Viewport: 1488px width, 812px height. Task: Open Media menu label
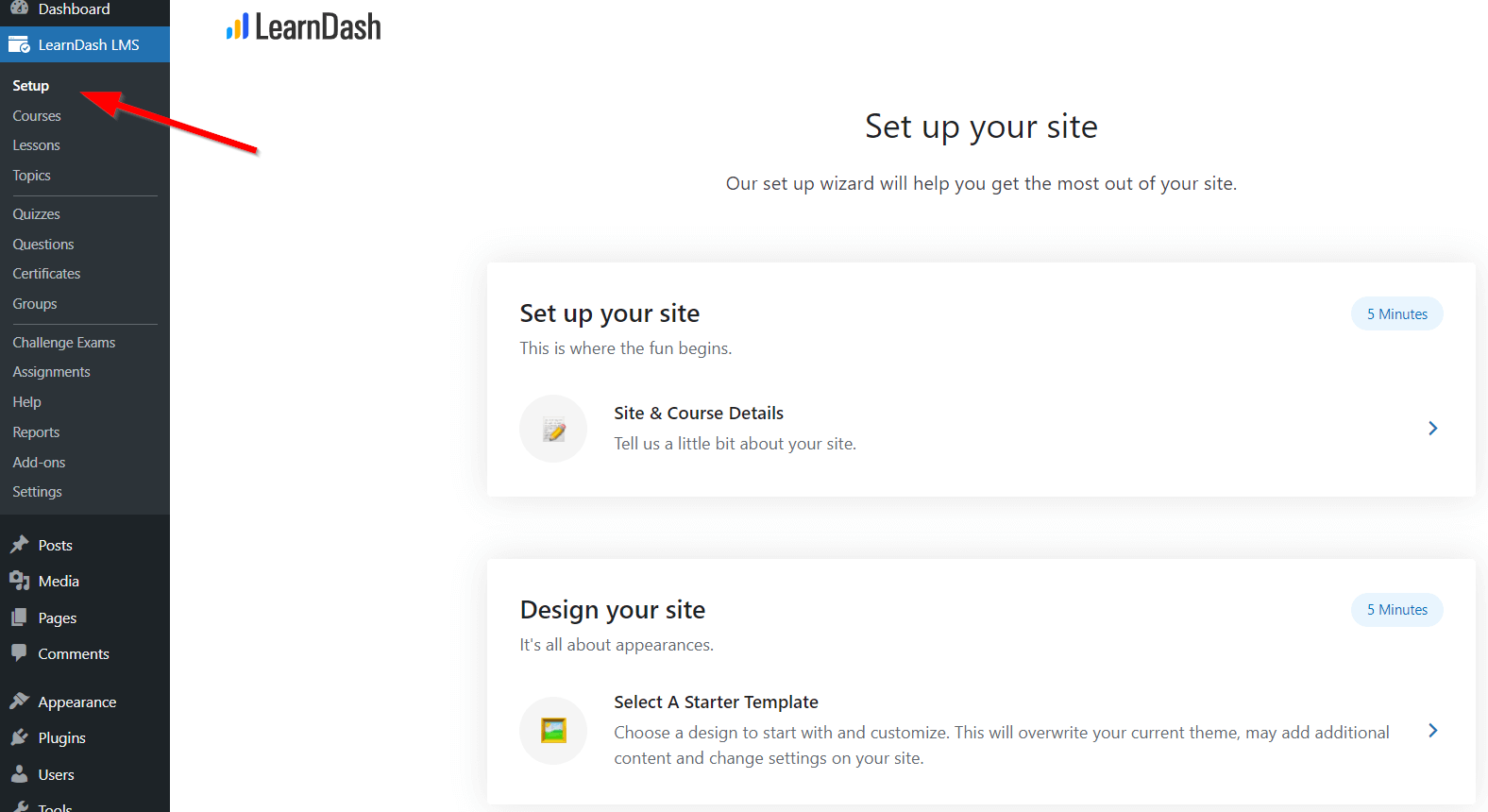(59, 582)
